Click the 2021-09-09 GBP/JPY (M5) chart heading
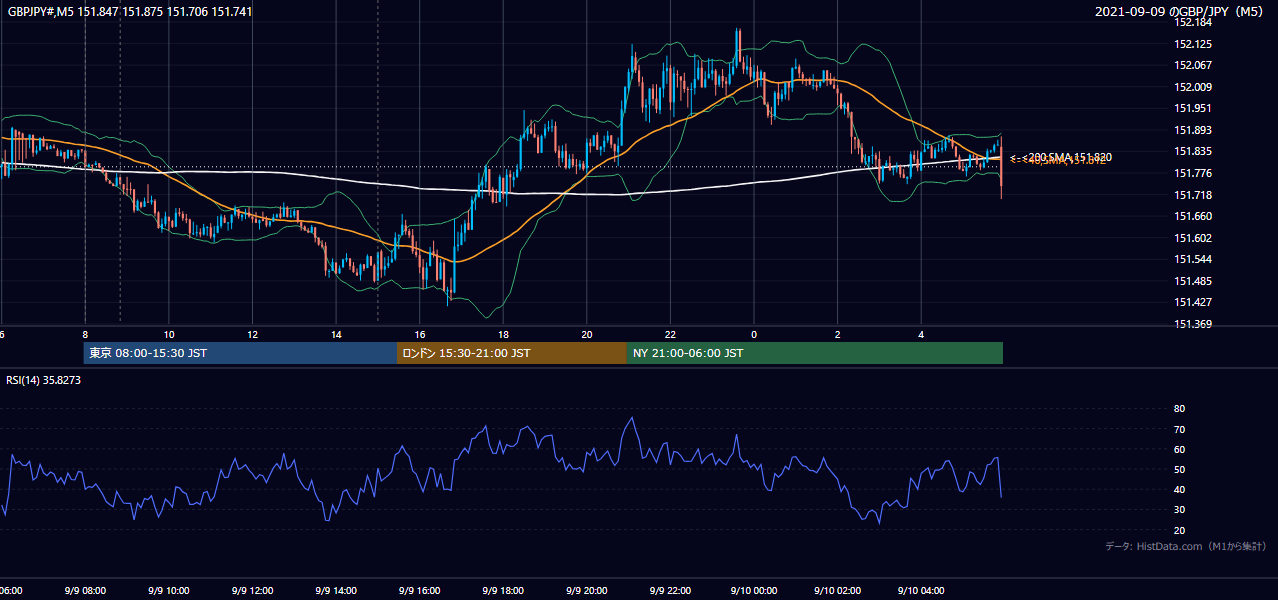The image size is (1278, 600). (1180, 11)
